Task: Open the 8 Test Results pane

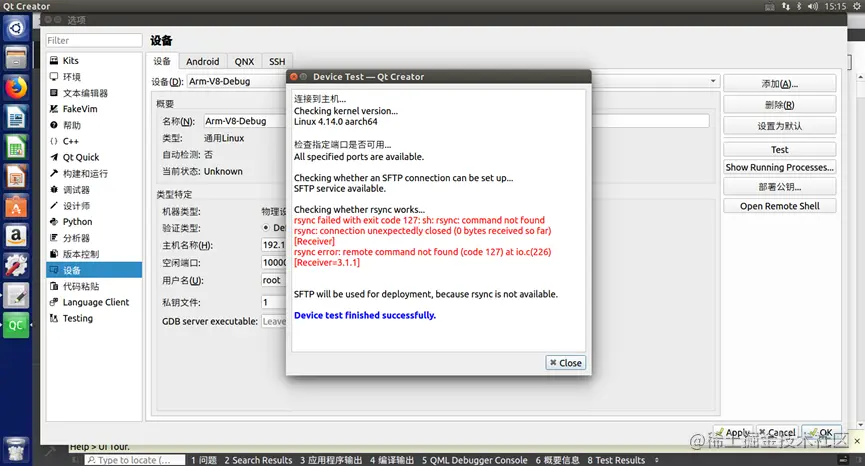Action: 616,460
